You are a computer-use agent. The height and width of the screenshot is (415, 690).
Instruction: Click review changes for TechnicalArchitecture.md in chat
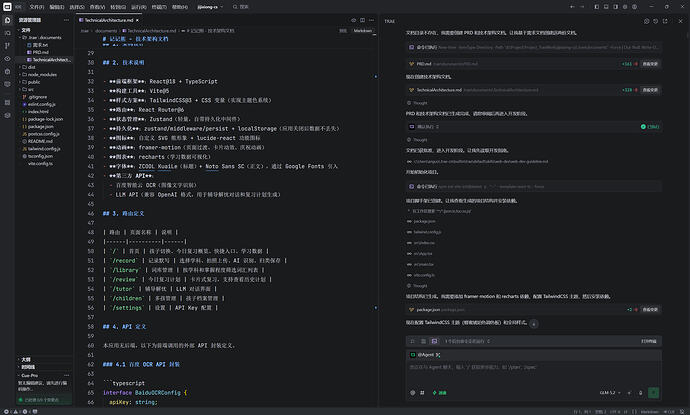650,90
